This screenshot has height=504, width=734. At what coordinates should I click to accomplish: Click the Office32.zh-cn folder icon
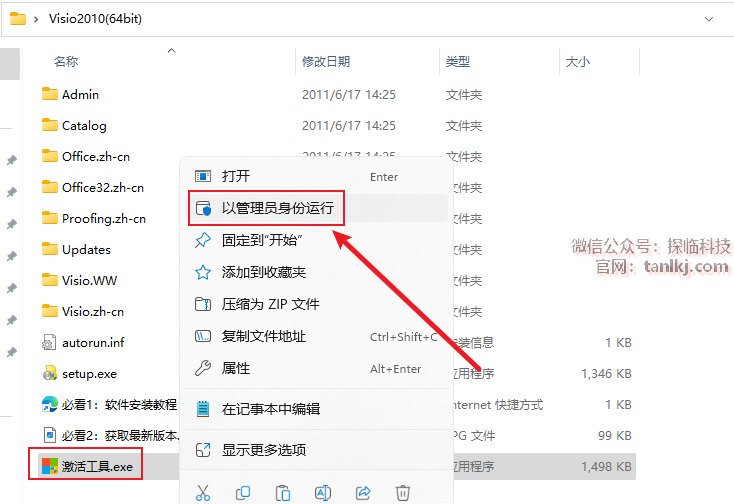pos(50,187)
